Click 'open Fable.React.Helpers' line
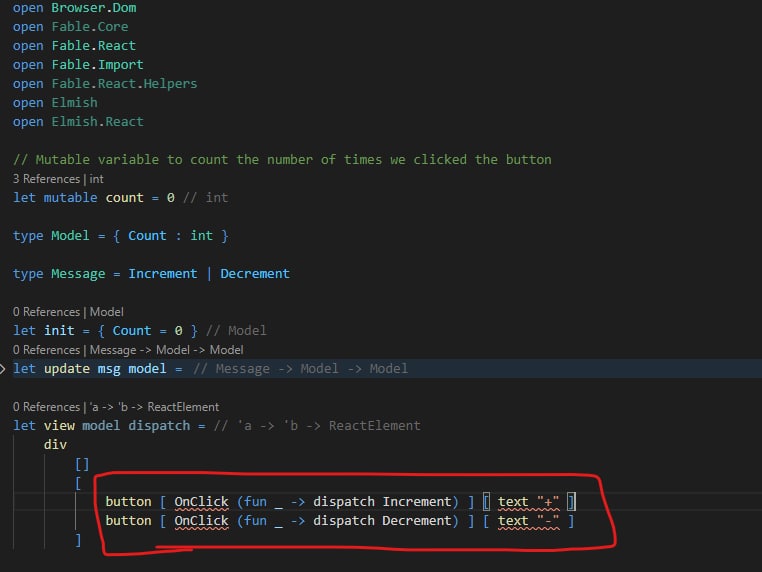The image size is (762, 572). [105, 84]
